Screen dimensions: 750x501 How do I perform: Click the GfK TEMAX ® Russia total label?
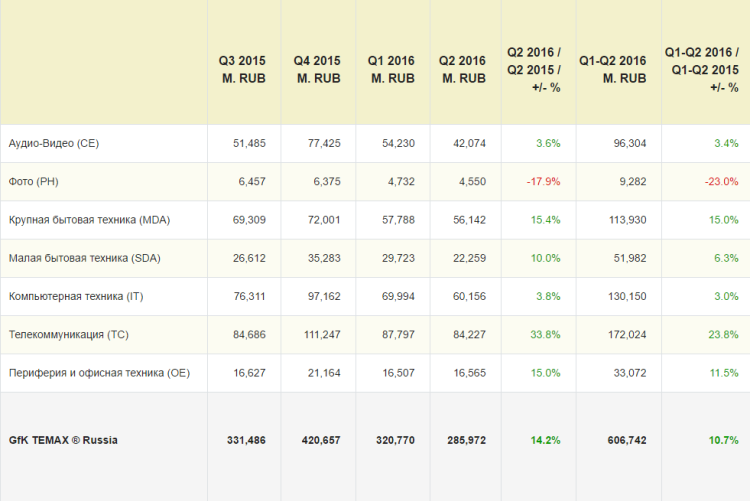coord(63,440)
